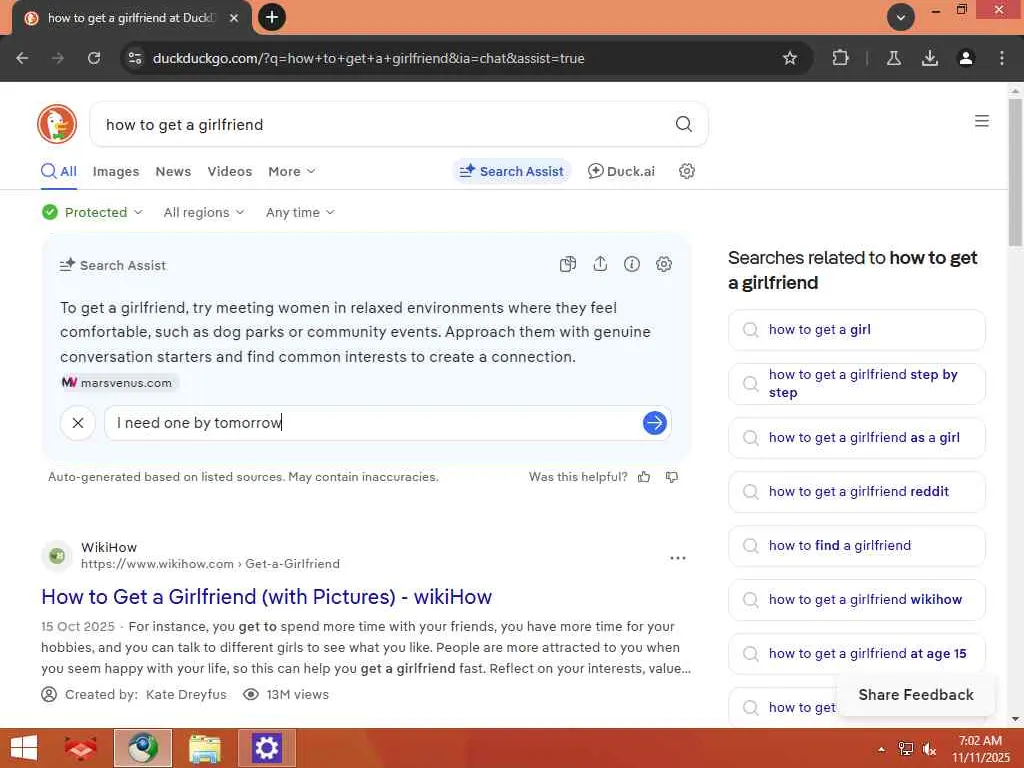Click the search magnifier icon in search box
The image size is (1024, 768).
point(683,124)
